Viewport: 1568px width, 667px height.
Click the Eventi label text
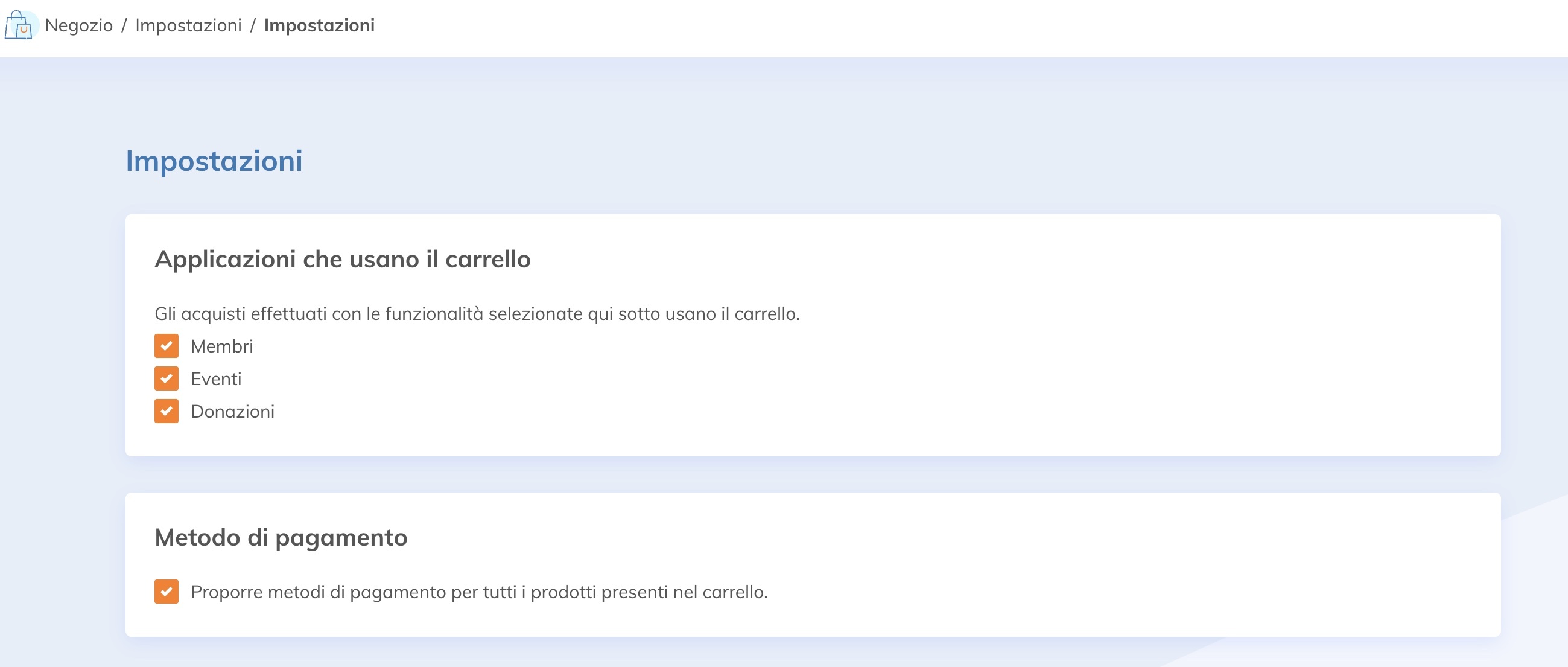215,378
